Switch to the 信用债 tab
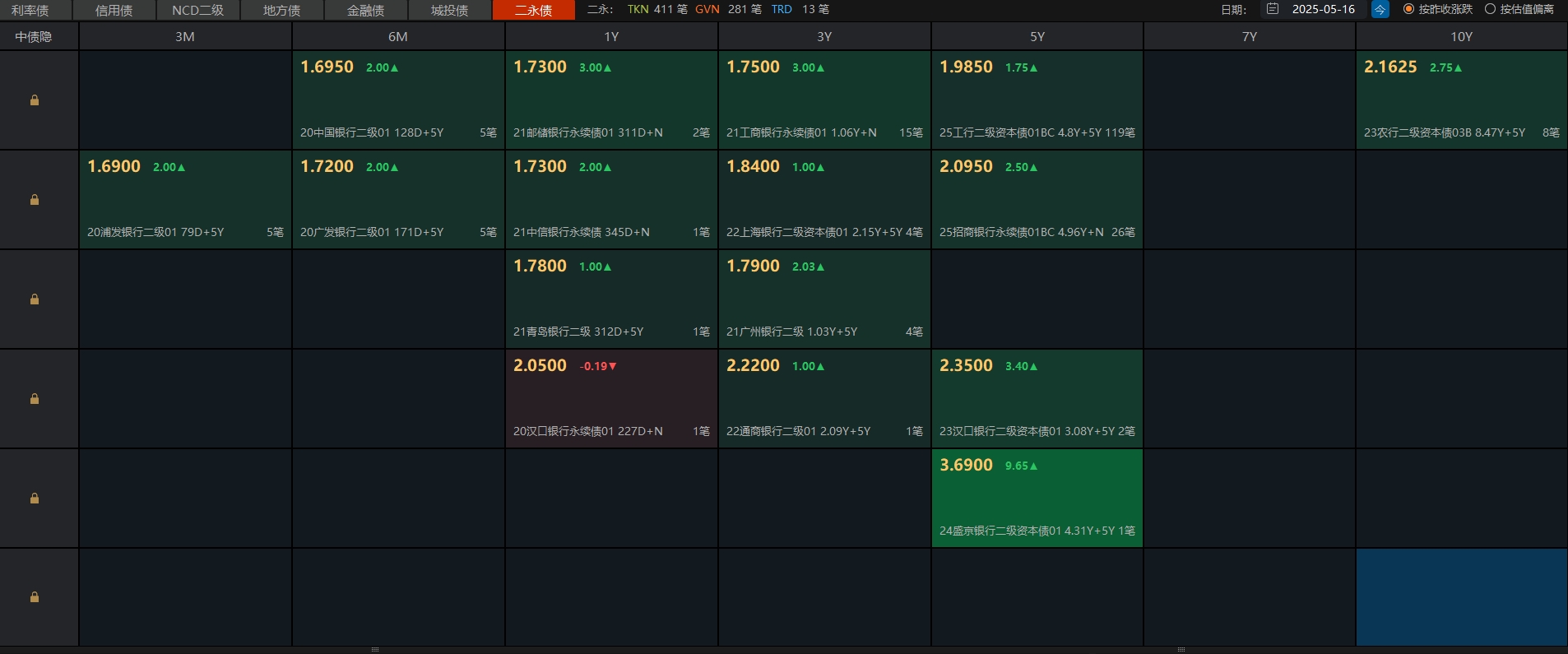The image size is (1568, 654). [x=114, y=10]
